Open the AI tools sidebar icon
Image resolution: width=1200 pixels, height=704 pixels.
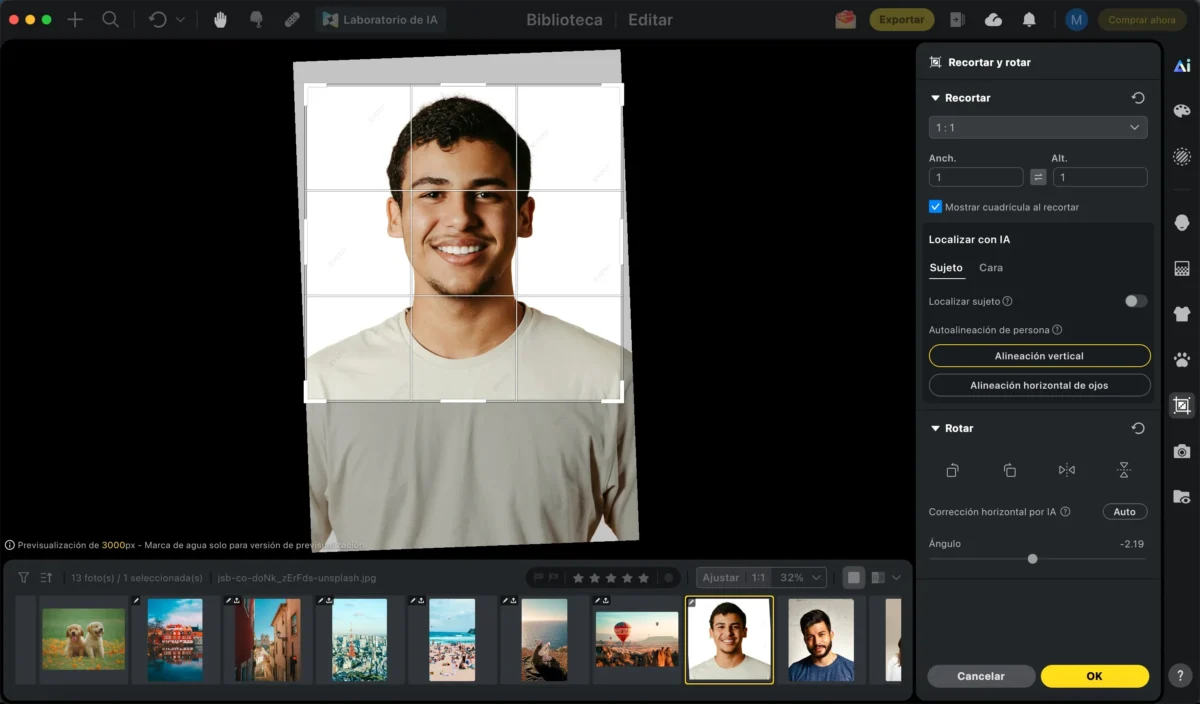1182,66
